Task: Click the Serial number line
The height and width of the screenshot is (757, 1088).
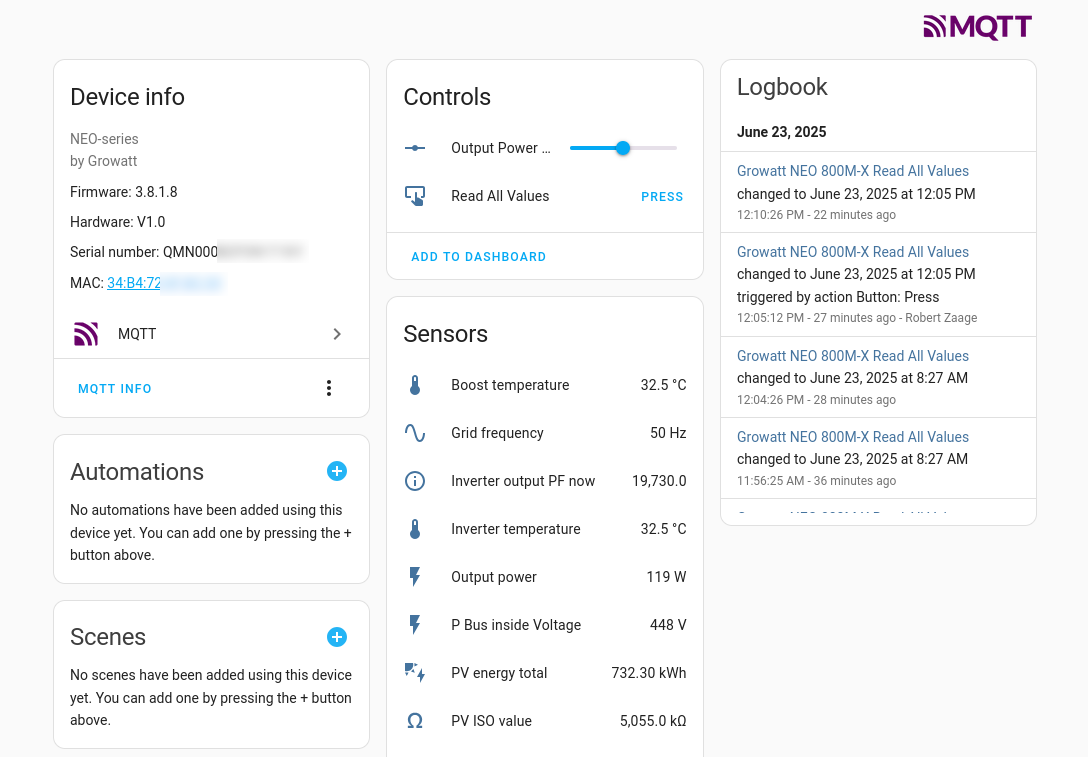Action: [186, 252]
